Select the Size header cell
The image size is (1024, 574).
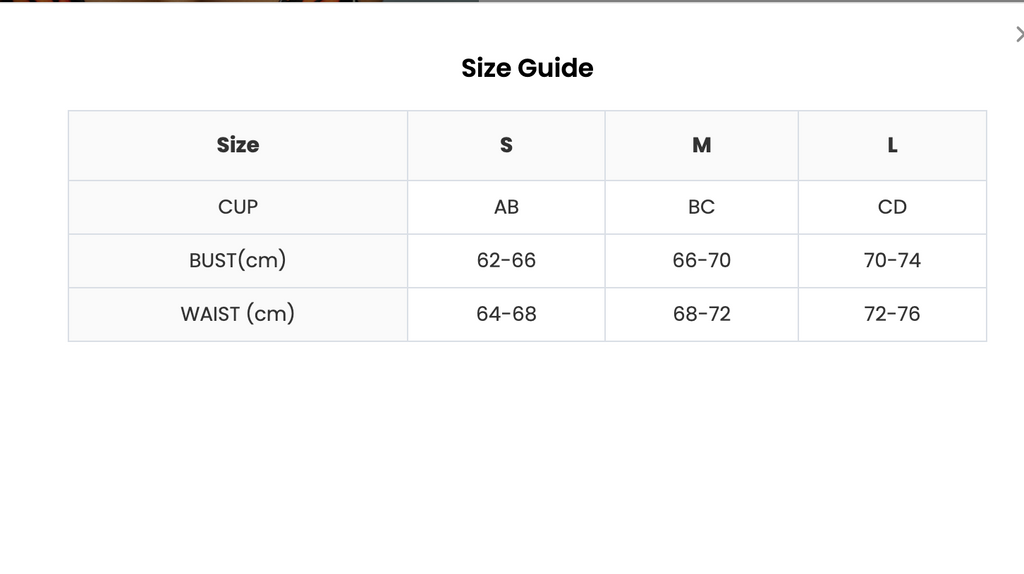point(238,145)
